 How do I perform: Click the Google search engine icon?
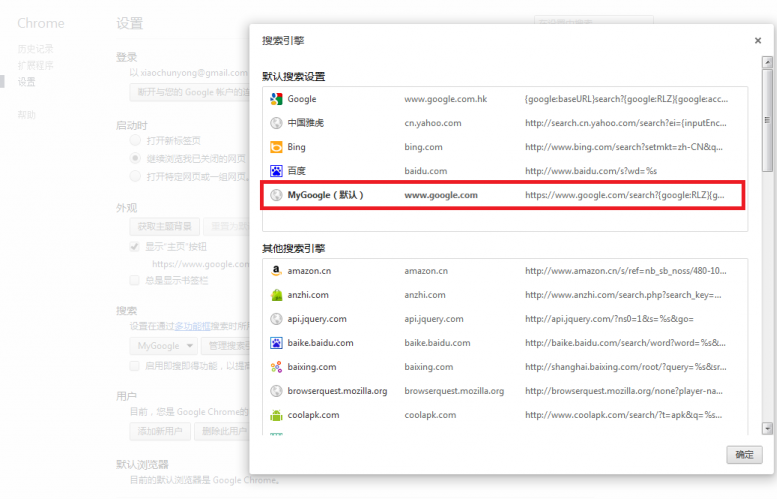pyautogui.click(x=276, y=99)
